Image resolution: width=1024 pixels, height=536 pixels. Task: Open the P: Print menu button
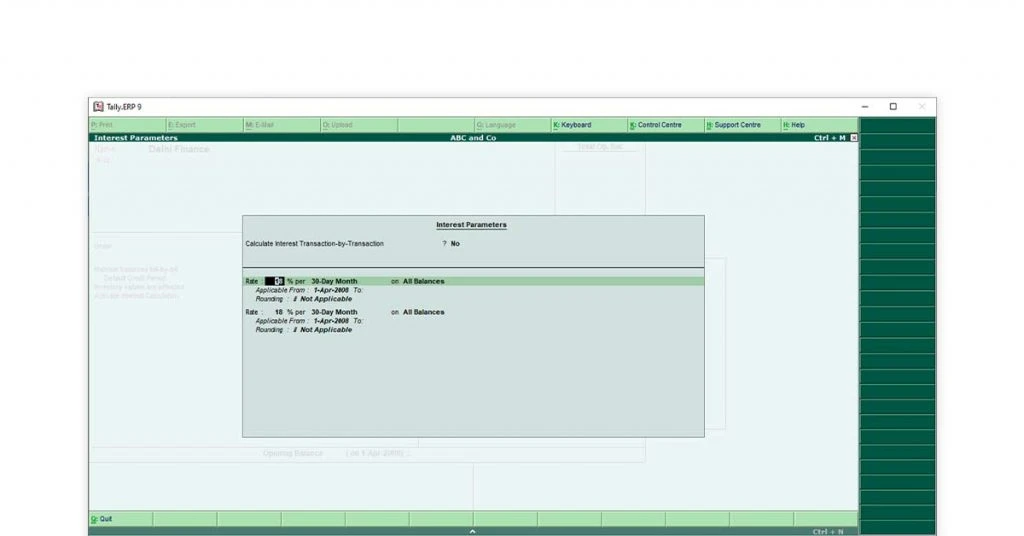pos(127,125)
